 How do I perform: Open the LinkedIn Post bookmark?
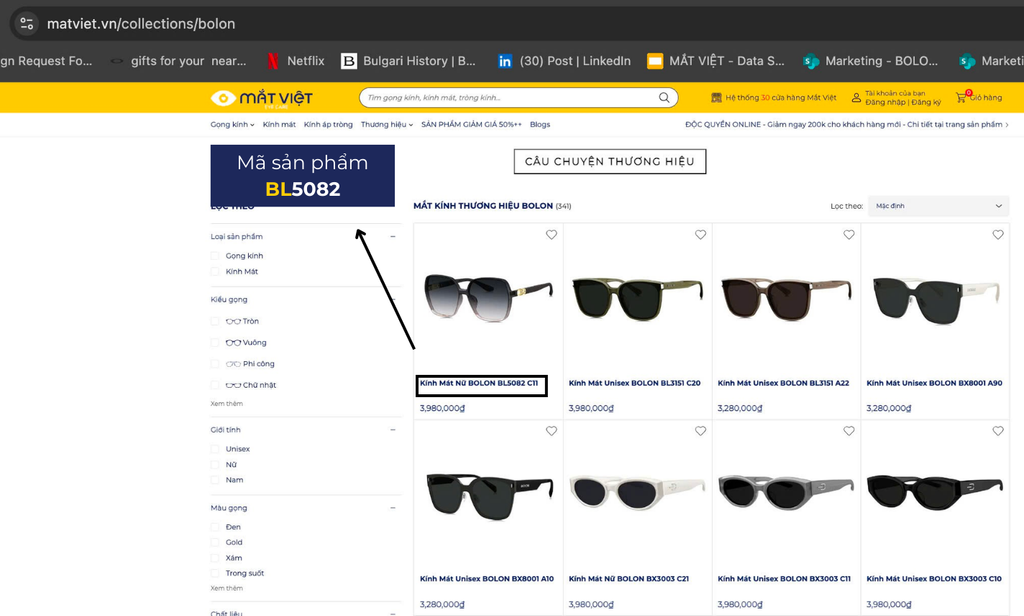[x=564, y=61]
